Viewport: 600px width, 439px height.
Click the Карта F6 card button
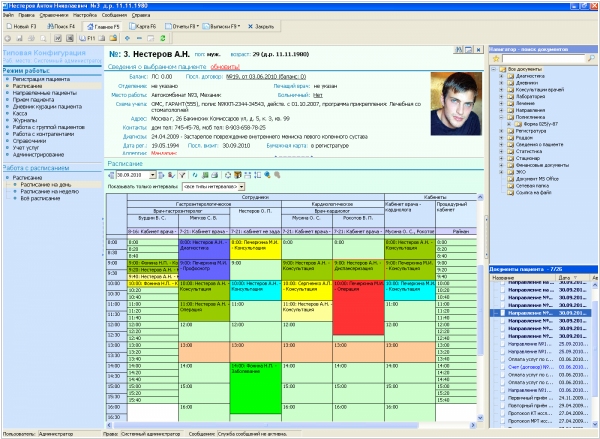(142, 26)
